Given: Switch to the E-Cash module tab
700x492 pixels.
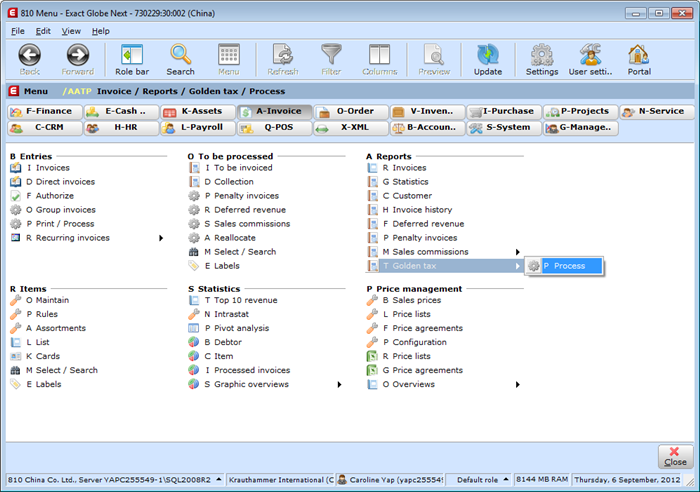Looking at the screenshot, I should coord(121,112).
